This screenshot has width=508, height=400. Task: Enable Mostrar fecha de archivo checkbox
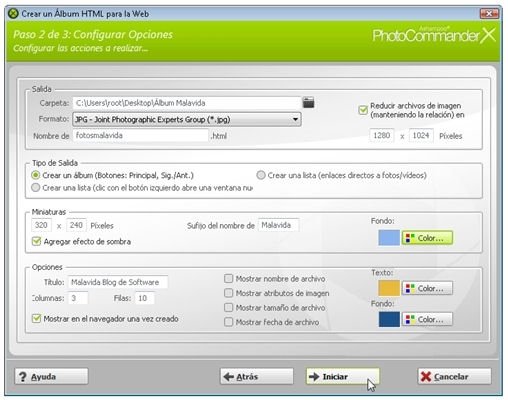pos(229,322)
